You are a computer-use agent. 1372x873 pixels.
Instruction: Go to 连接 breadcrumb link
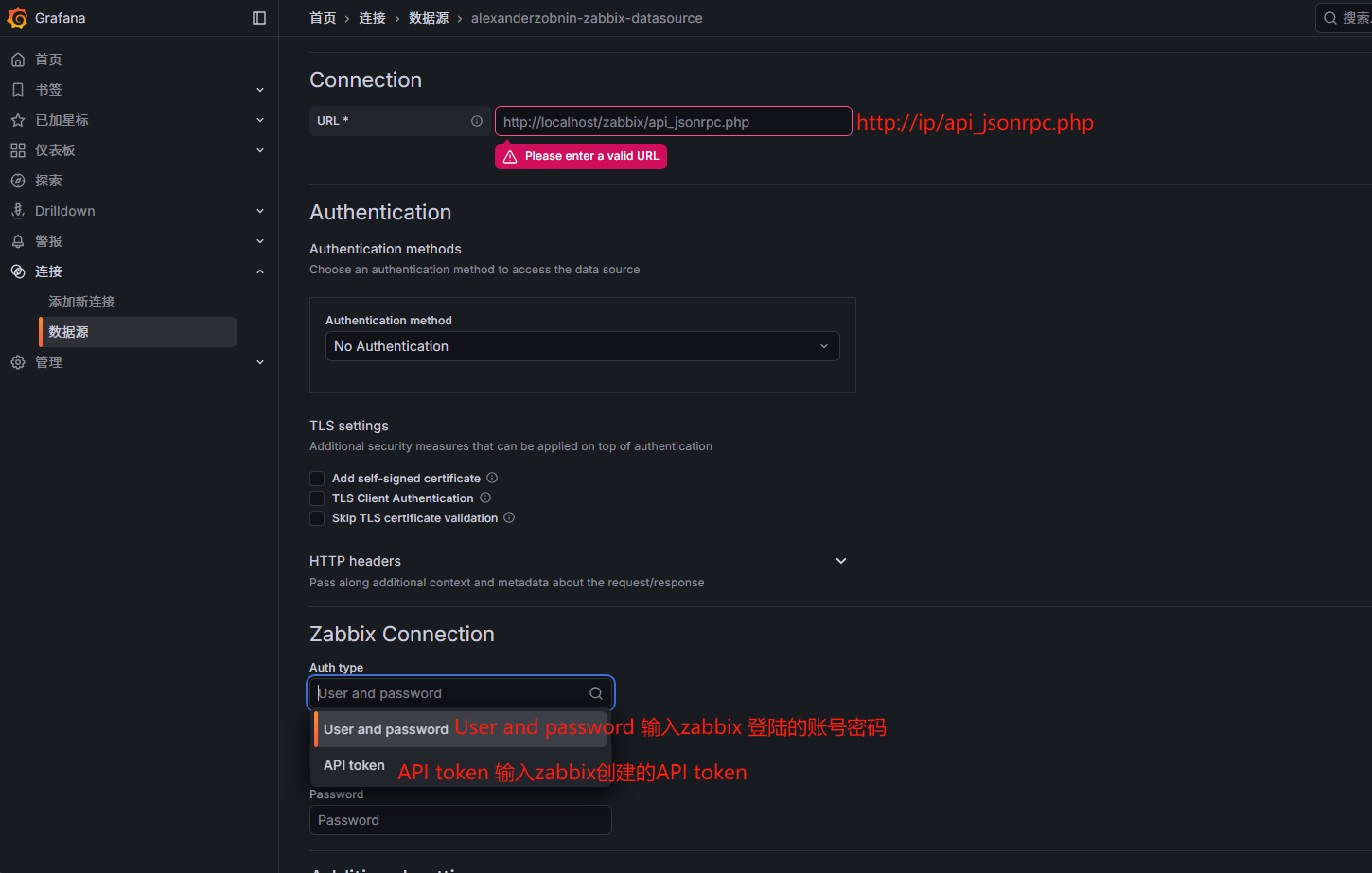pyautogui.click(x=372, y=18)
